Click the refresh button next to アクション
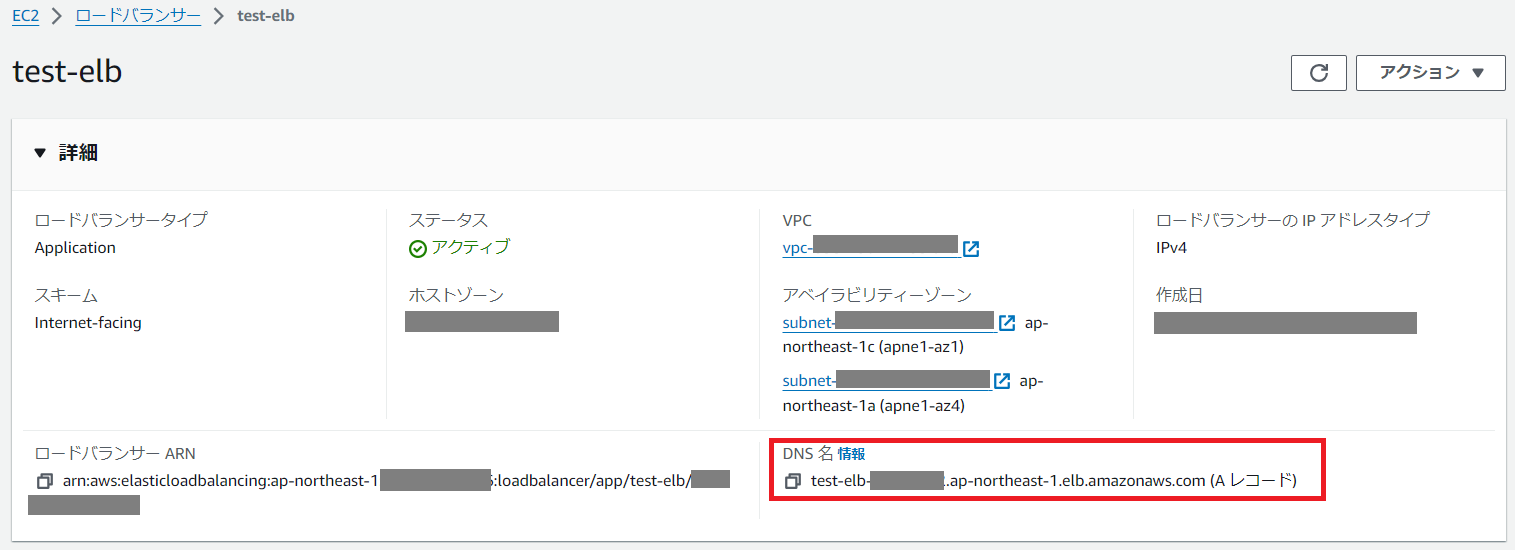 point(1319,73)
